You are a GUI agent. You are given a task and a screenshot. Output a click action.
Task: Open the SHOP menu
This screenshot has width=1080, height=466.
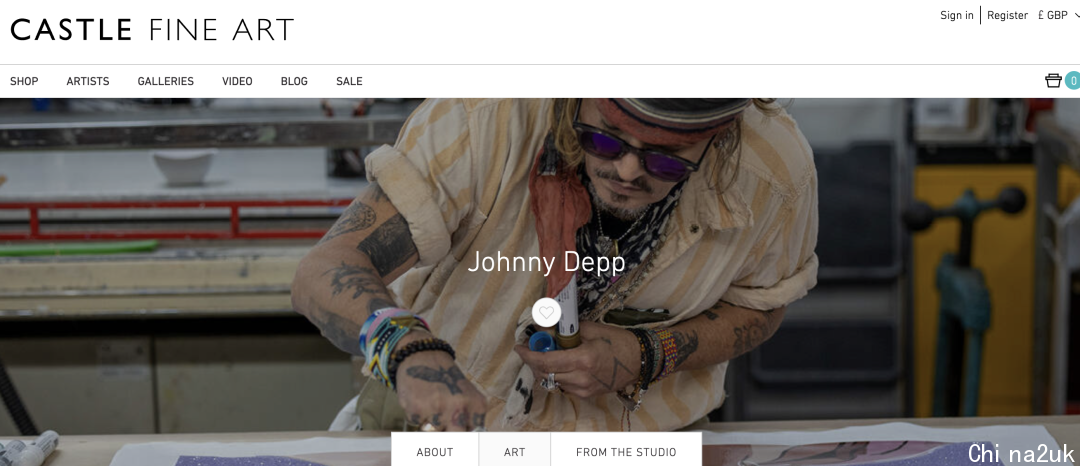[x=24, y=81]
